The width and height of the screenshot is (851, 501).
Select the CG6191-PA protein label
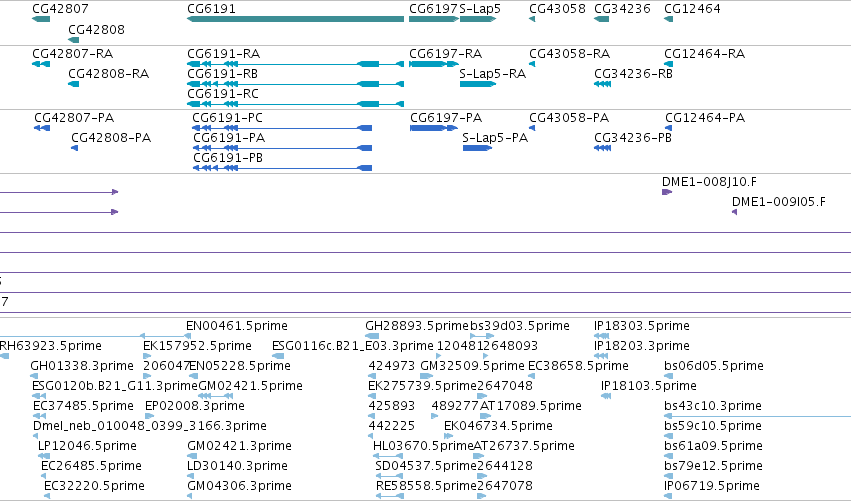(x=229, y=138)
